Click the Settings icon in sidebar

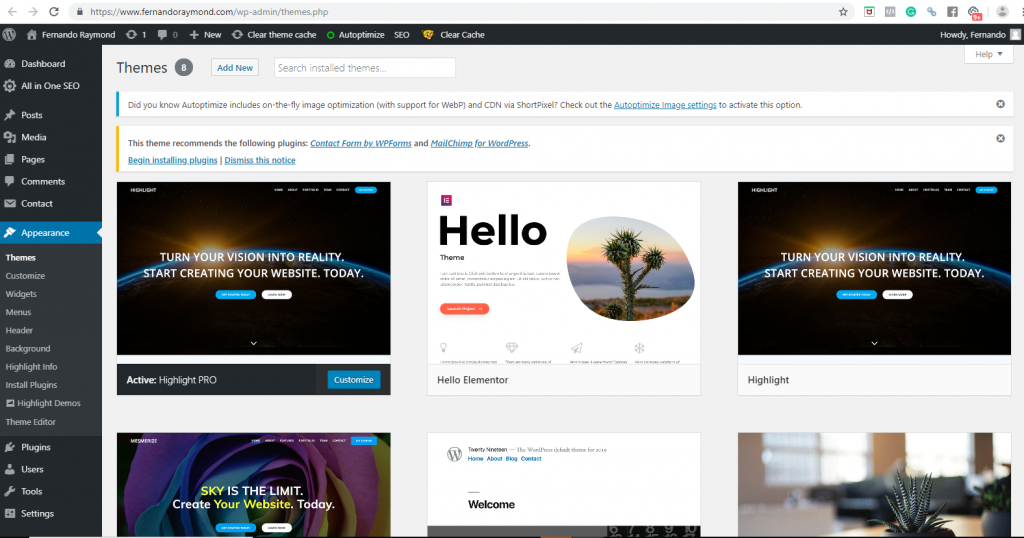click(10, 514)
